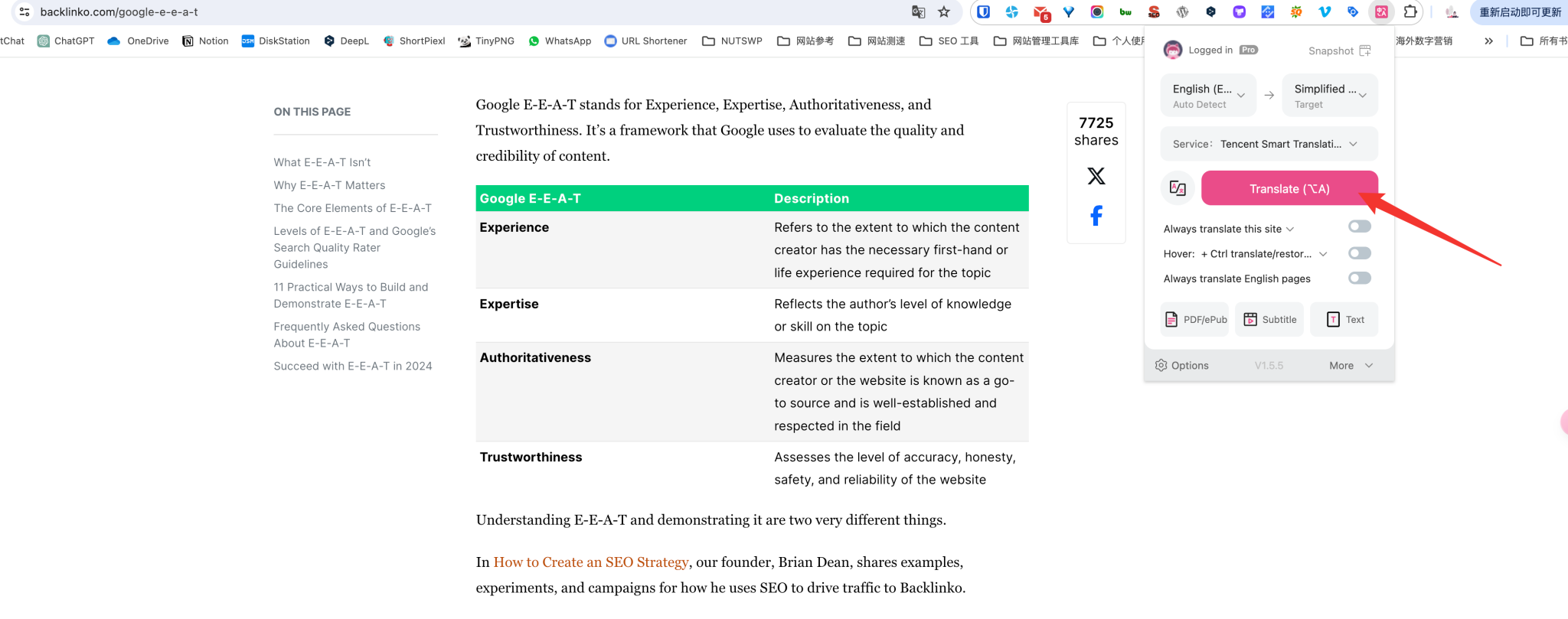Image resolution: width=1568 pixels, height=619 pixels.
Task: Open the '网站参考' bookmark folder
Action: point(805,41)
